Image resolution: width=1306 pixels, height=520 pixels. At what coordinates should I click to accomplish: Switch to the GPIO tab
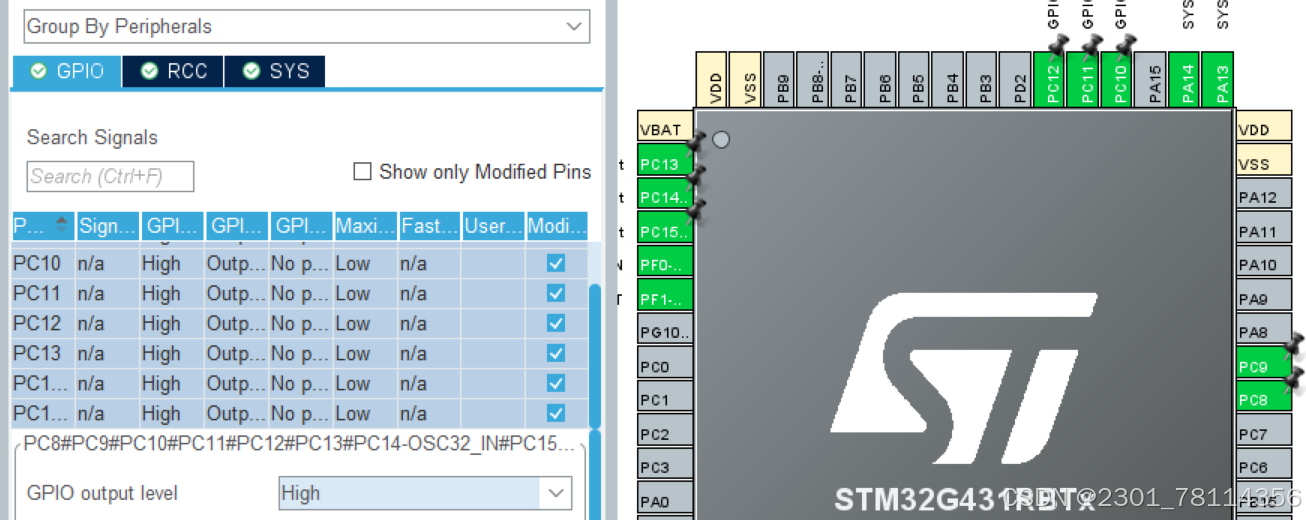point(67,71)
